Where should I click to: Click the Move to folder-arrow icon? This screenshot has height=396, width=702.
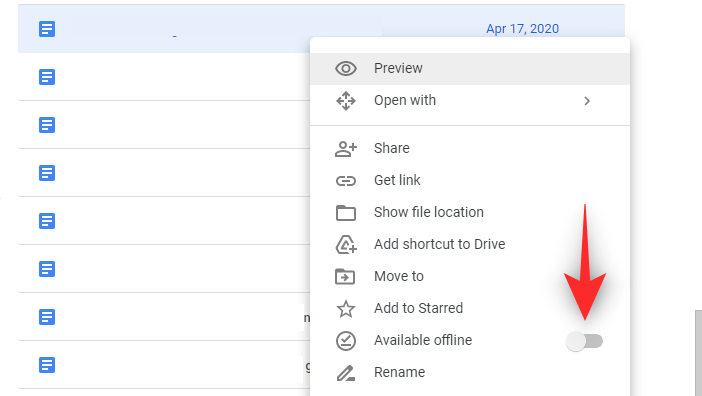(345, 277)
